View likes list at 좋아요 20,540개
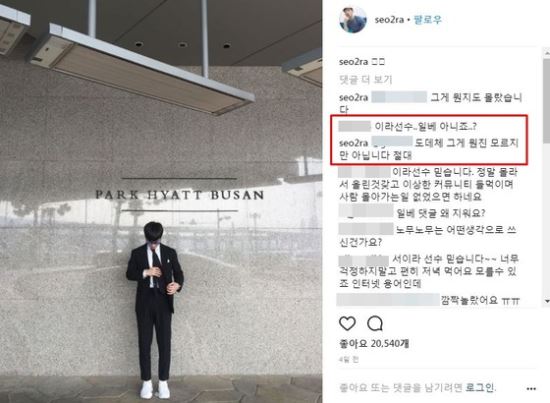Image resolution: width=550 pixels, height=403 pixels. [x=374, y=343]
